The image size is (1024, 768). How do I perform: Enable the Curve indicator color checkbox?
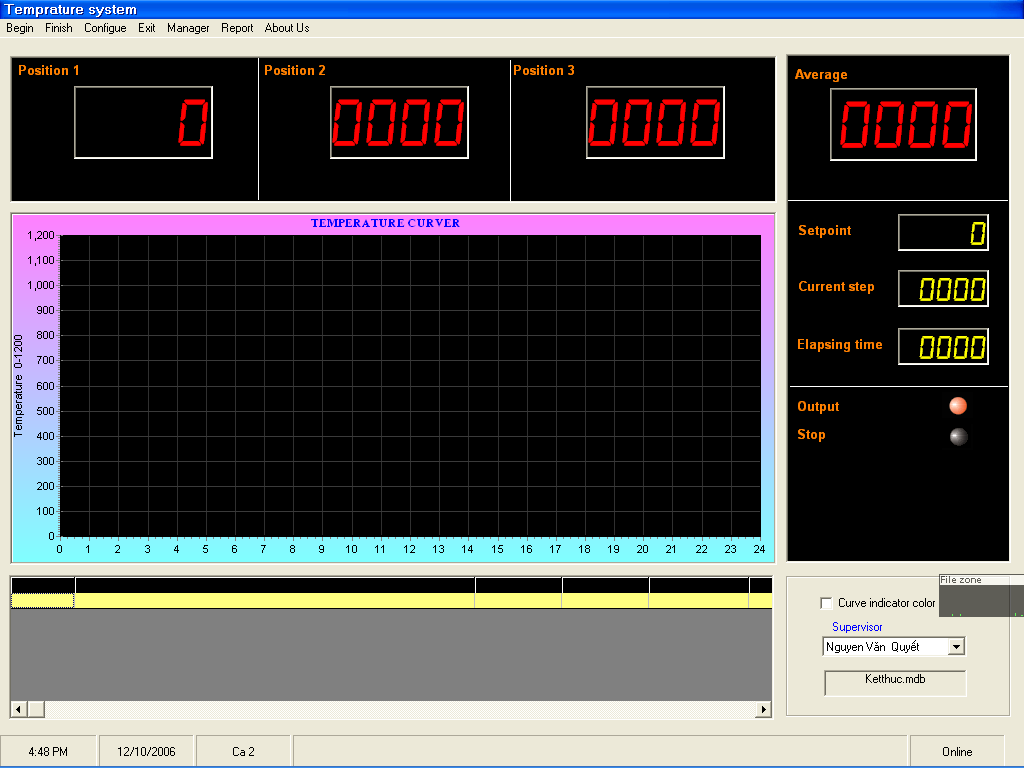826,603
